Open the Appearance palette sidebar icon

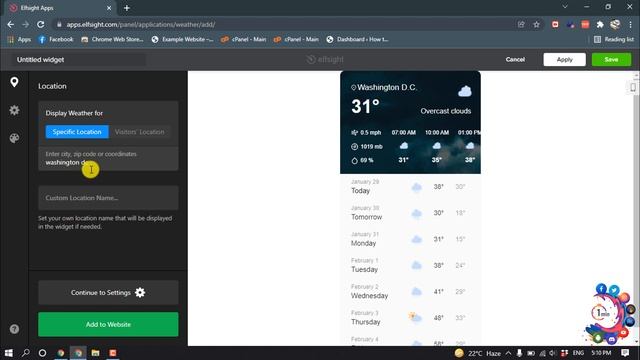[x=14, y=138]
